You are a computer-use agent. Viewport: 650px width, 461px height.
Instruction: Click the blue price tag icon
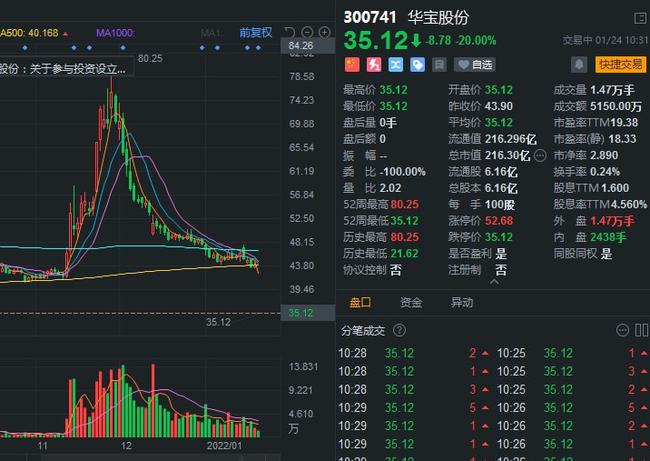417,65
